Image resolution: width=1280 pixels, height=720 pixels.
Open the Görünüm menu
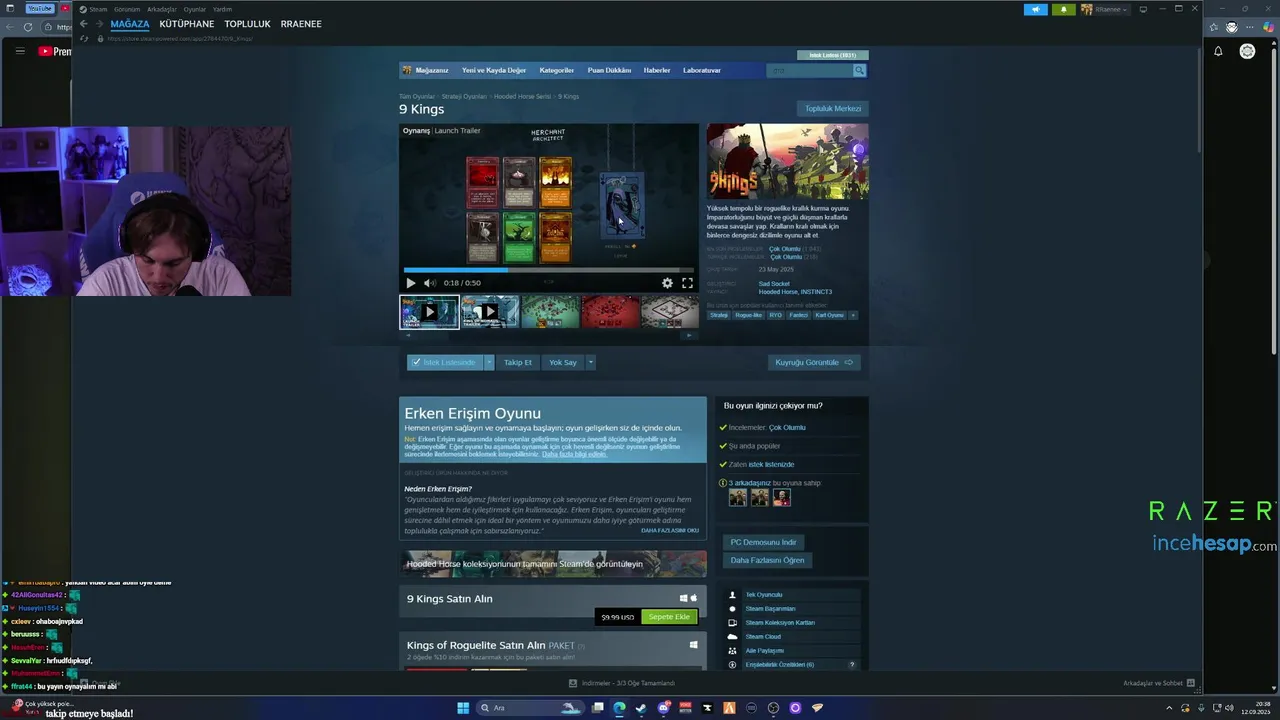point(127,9)
